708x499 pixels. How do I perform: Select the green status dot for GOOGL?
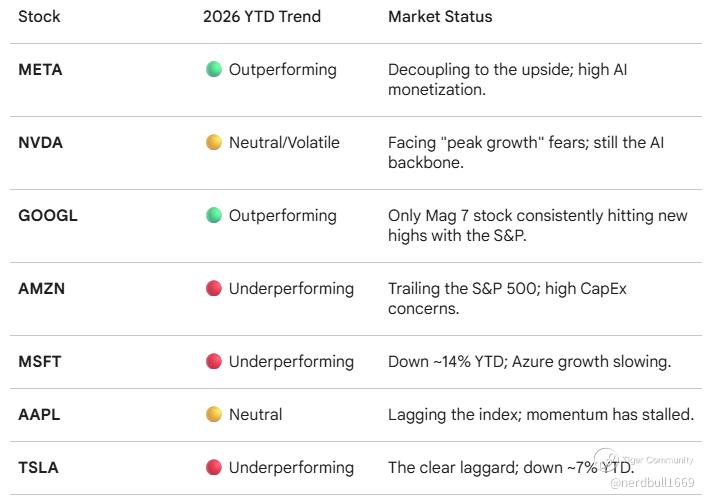[214, 216]
